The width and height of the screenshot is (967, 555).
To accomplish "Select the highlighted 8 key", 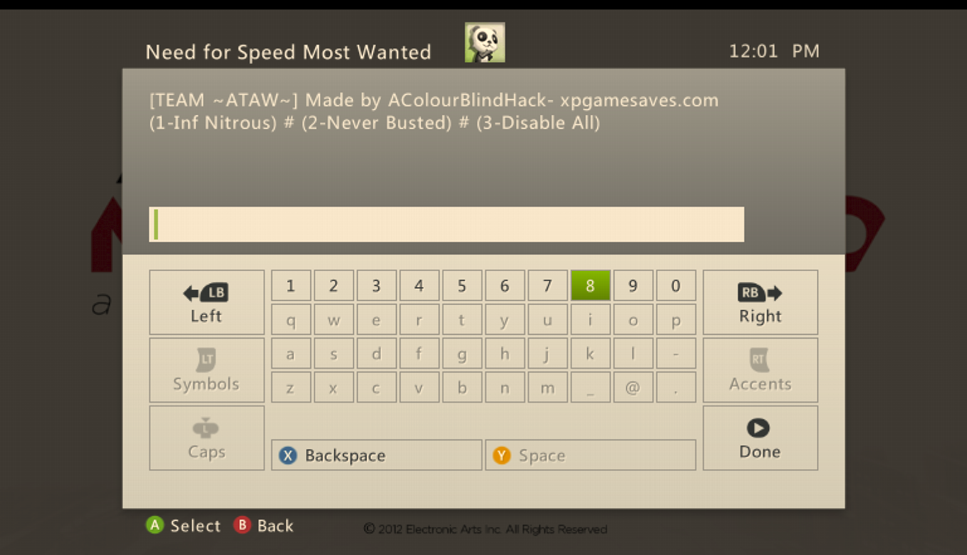I will tap(590, 286).
